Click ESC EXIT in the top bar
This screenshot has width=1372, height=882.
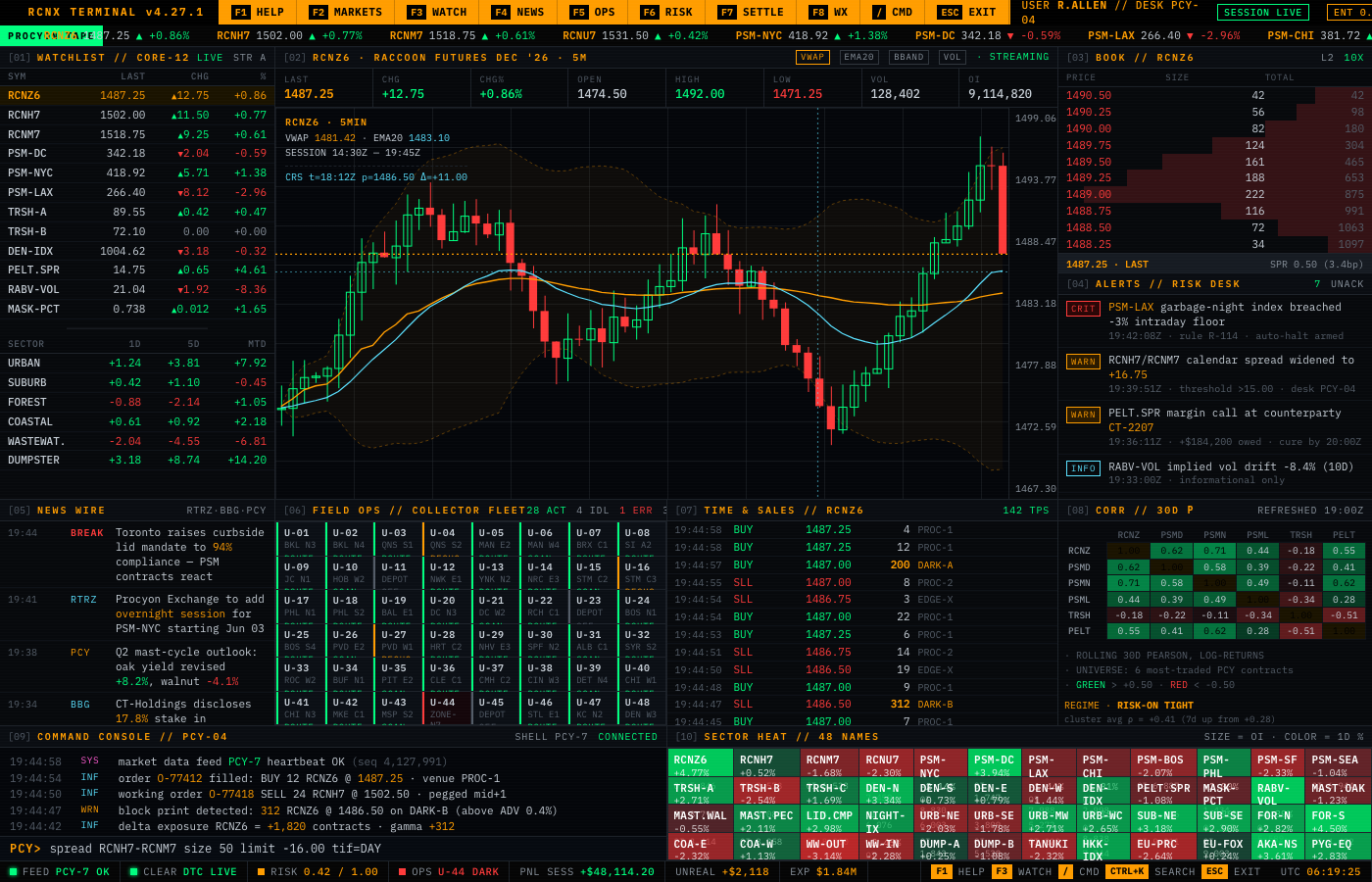pyautogui.click(x=967, y=12)
